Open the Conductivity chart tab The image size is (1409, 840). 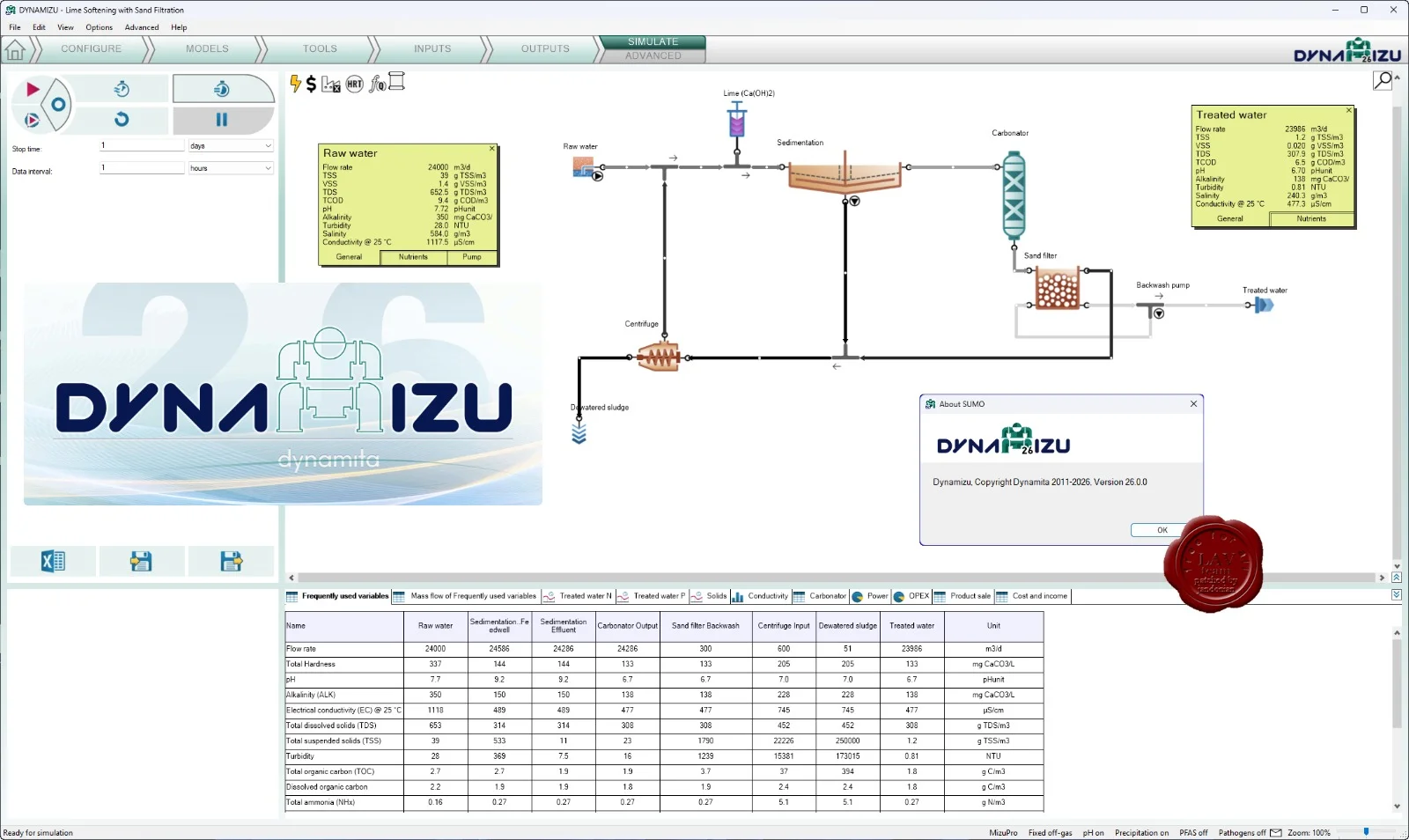760,596
